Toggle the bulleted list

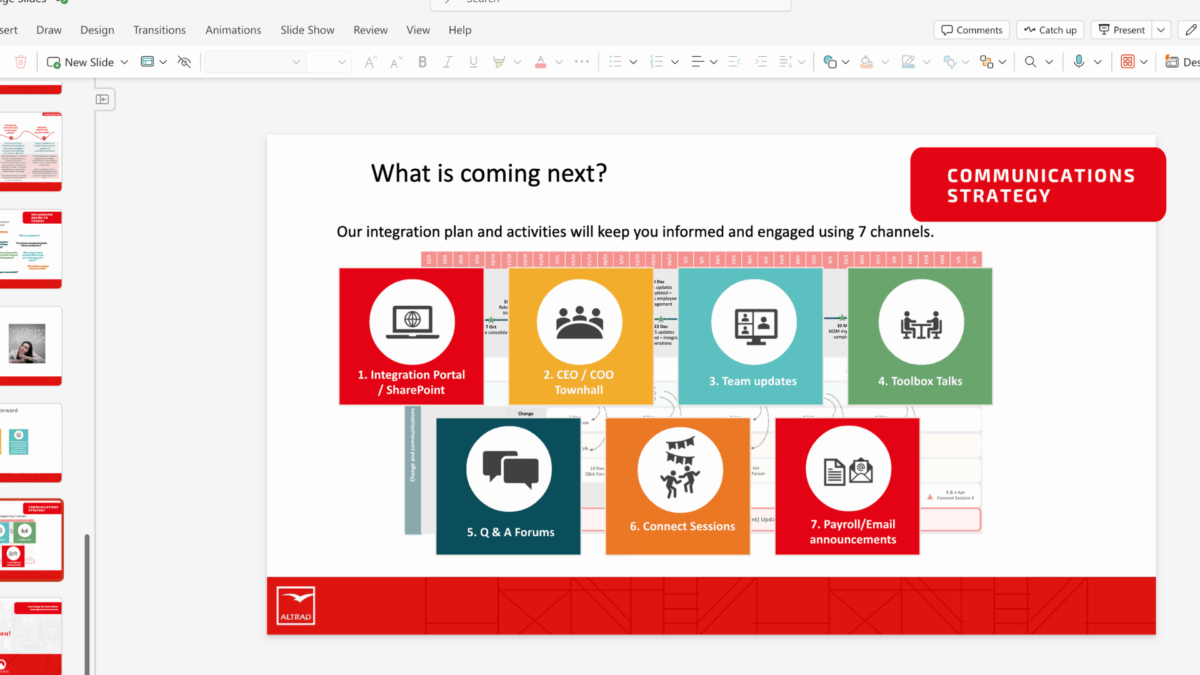point(616,62)
